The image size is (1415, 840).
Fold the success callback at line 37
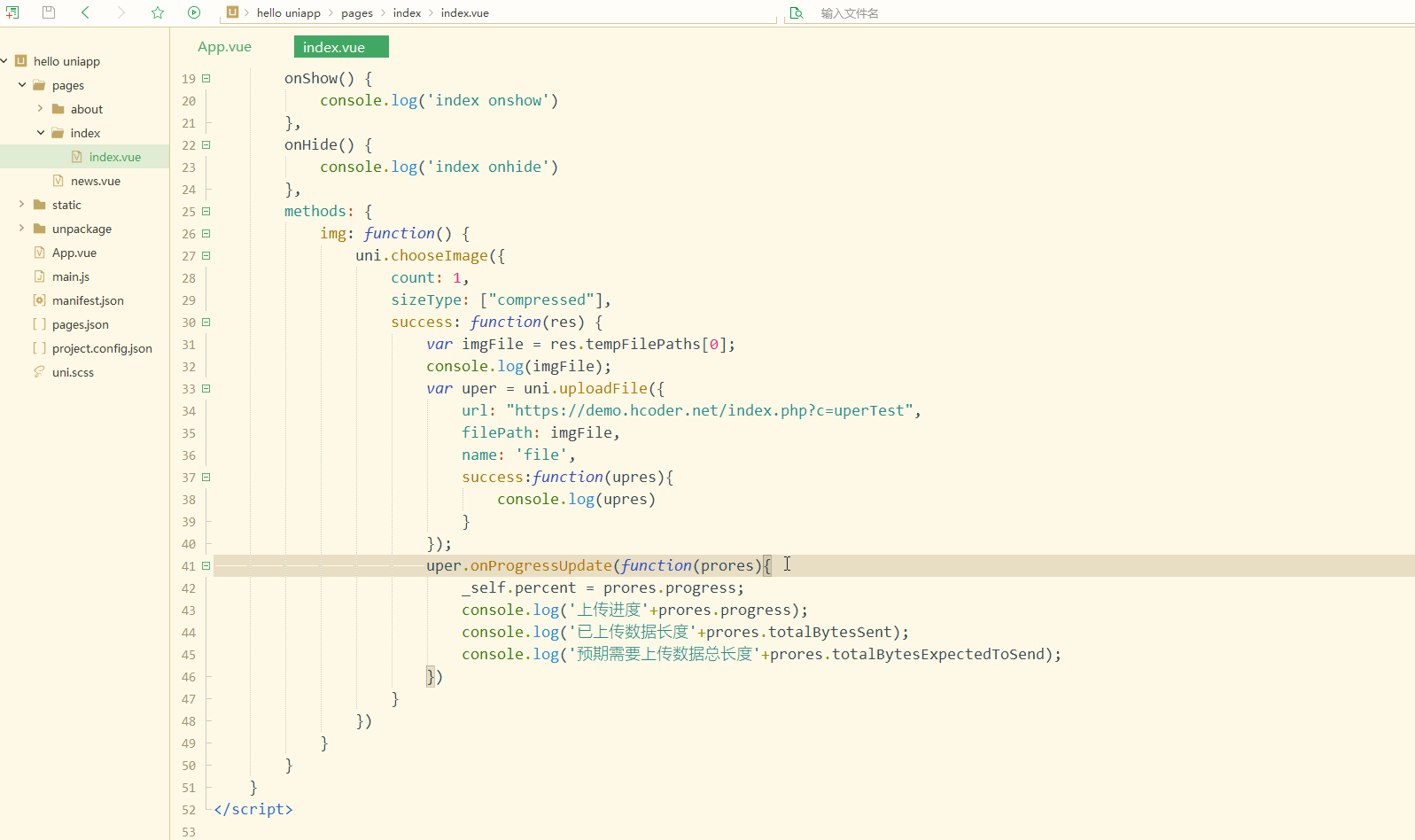206,477
